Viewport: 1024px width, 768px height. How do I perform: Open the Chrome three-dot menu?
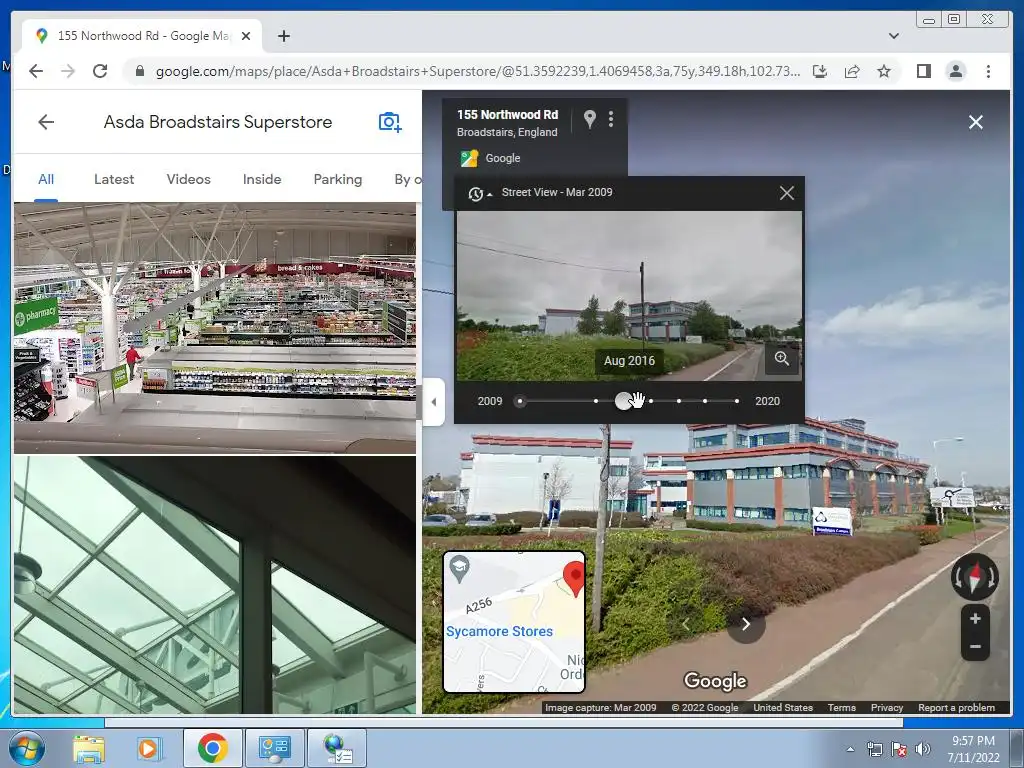pyautogui.click(x=988, y=71)
